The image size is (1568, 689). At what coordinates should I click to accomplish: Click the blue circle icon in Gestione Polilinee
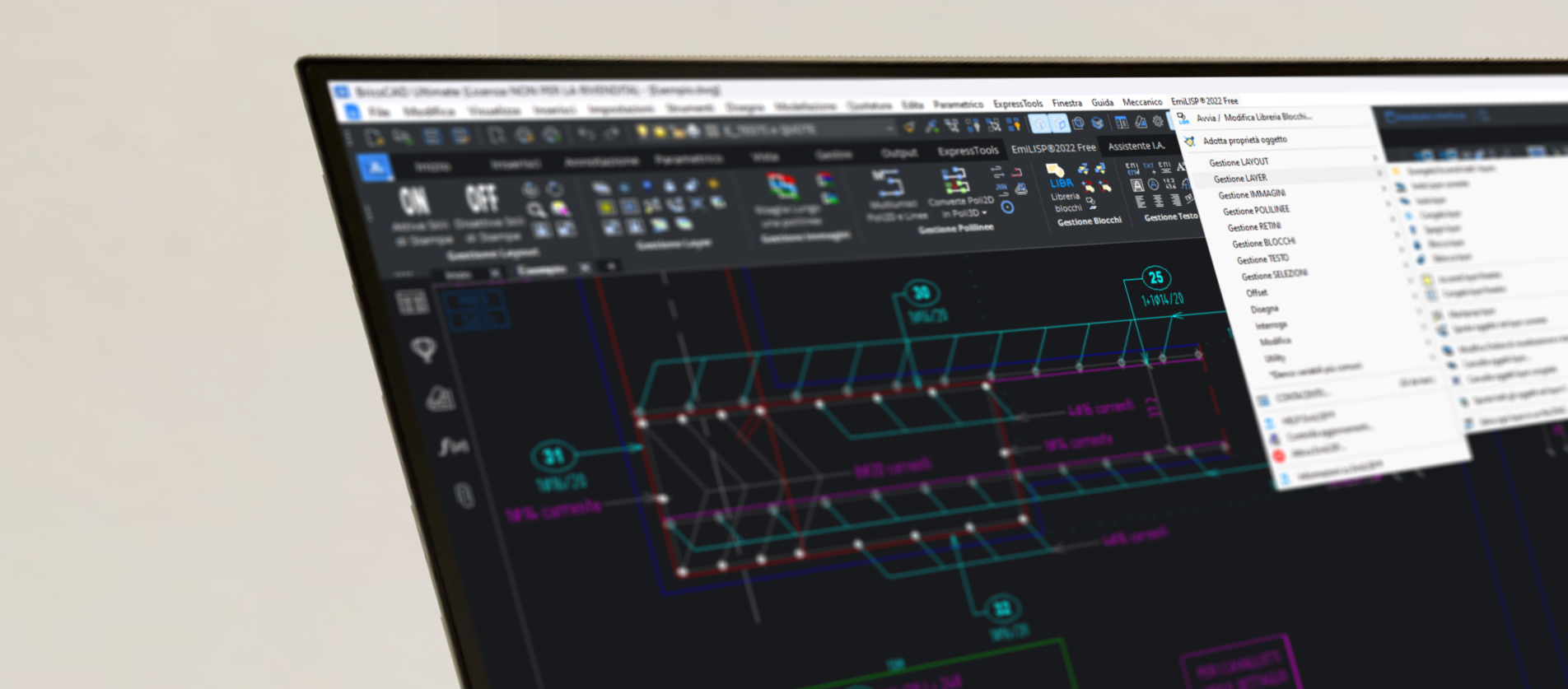click(x=1006, y=207)
